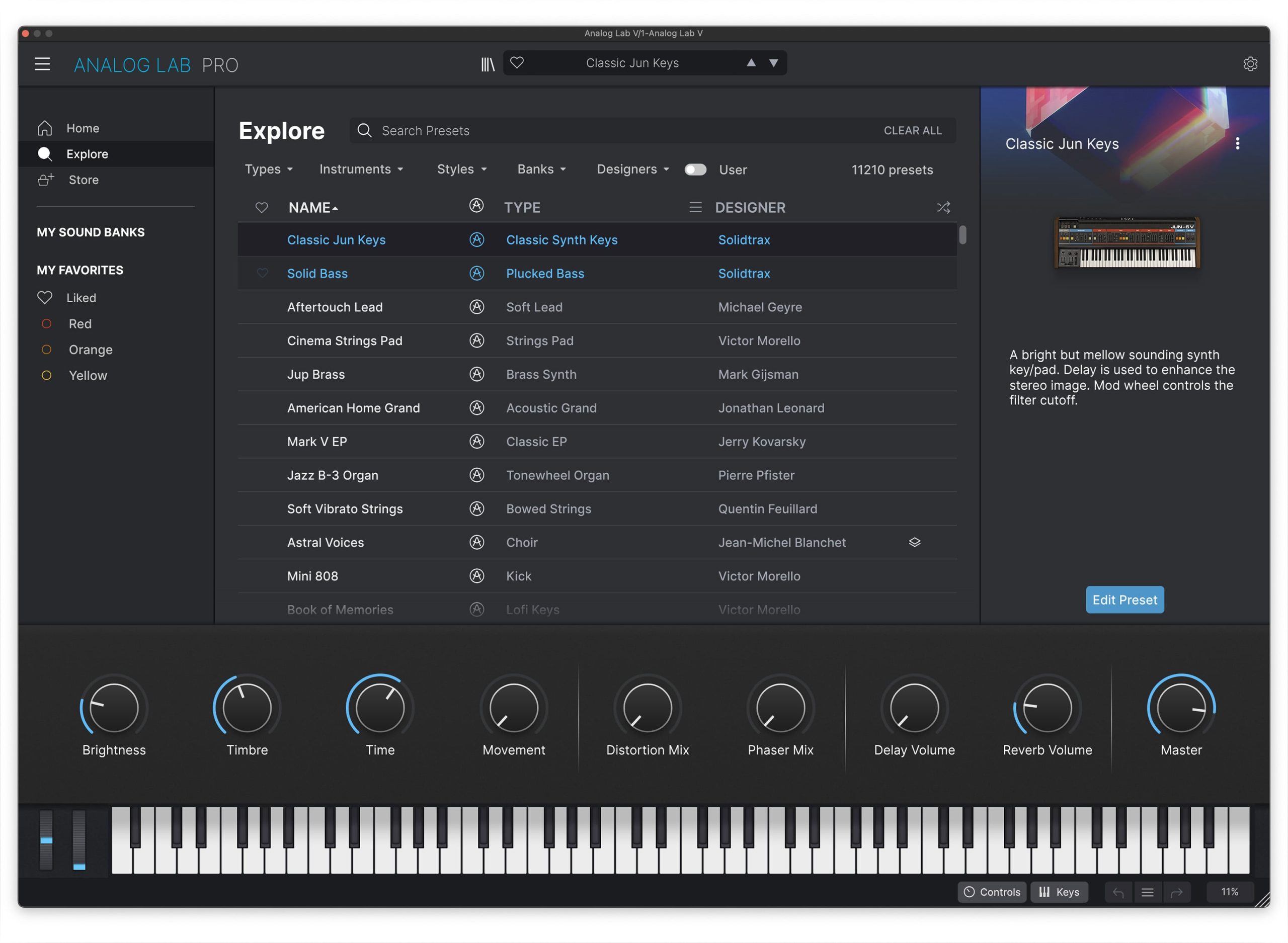
Task: Toggle the Keys keyboard view
Action: (x=1059, y=892)
